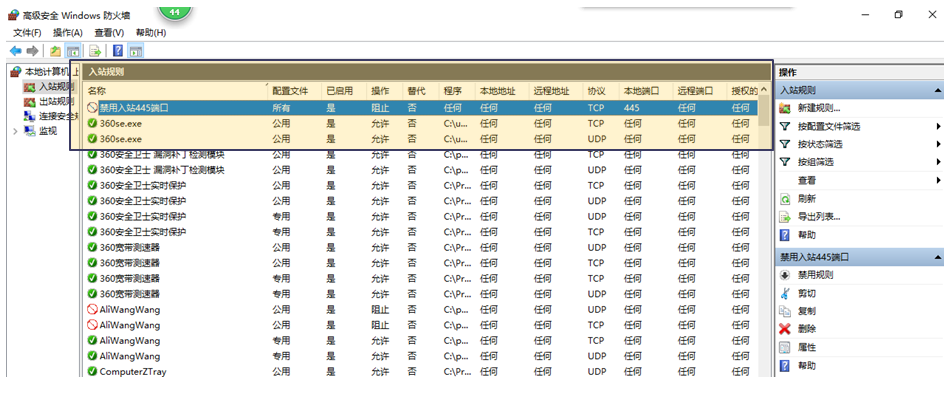The height and width of the screenshot is (397, 944).
Task: Click the Export list toolbar icon
Action: point(95,51)
